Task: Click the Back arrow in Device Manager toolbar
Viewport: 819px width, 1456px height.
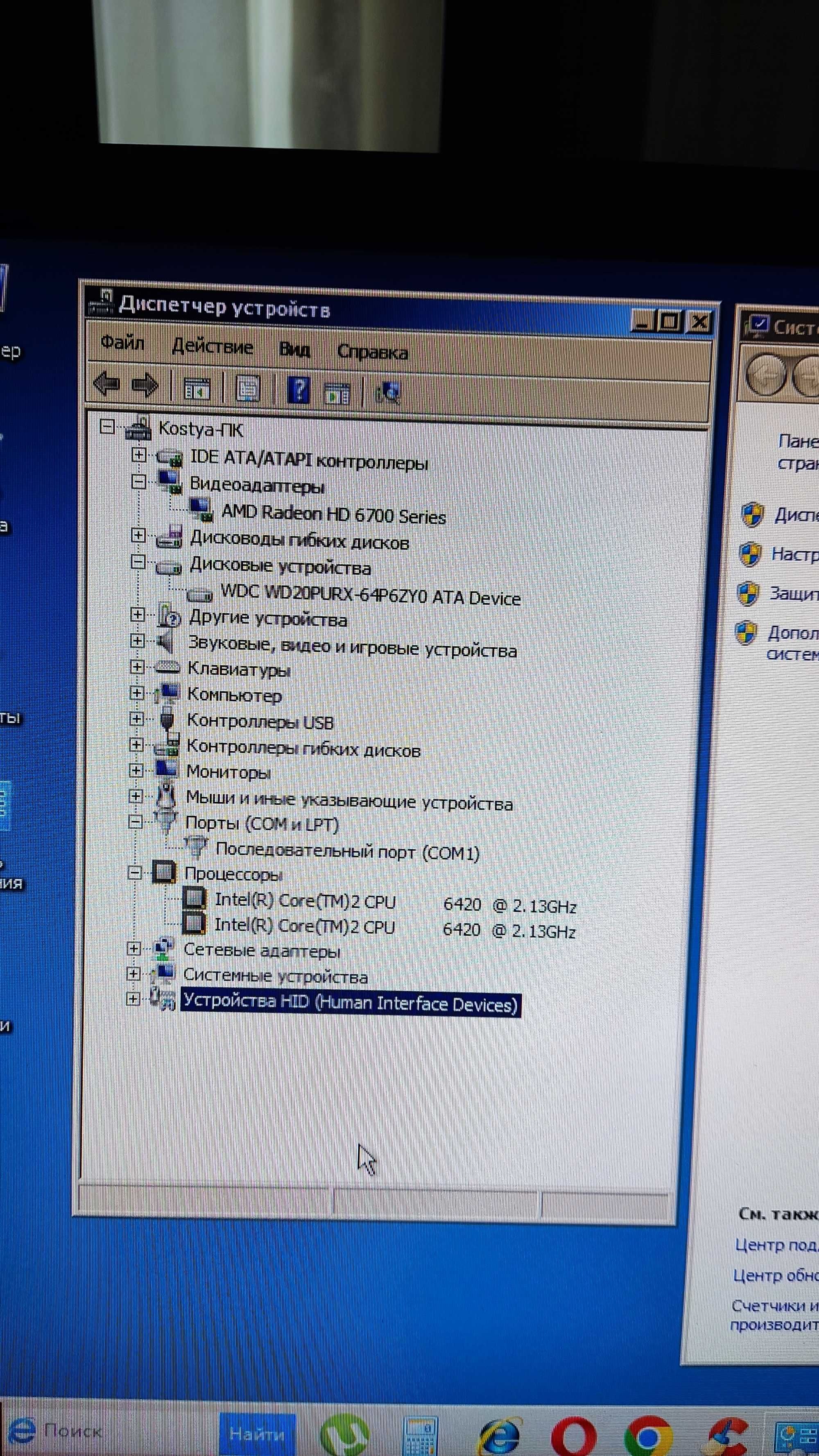Action: (x=107, y=384)
